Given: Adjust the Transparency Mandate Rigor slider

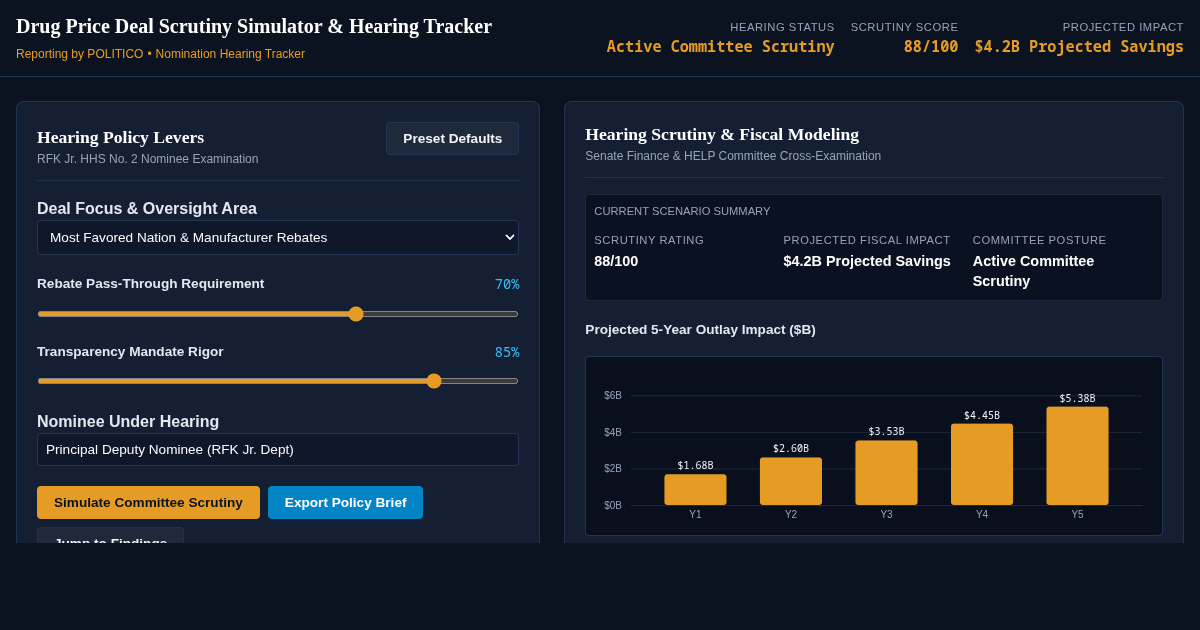Looking at the screenshot, I should [x=278, y=381].
